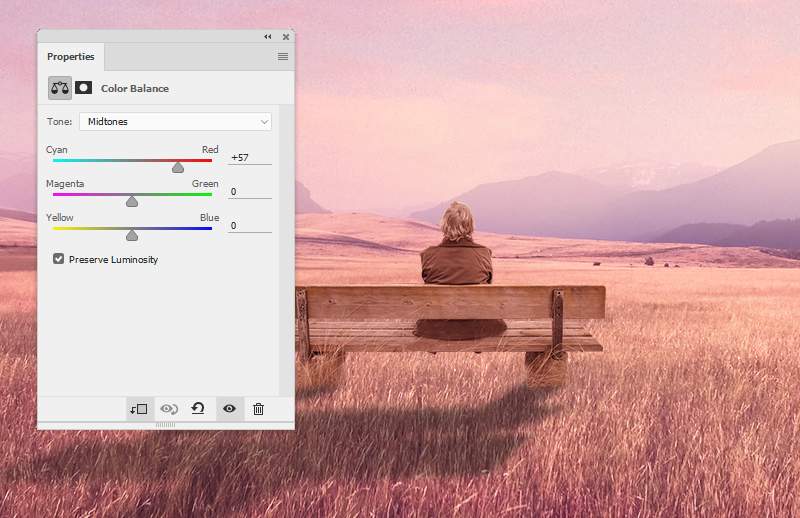The width and height of the screenshot is (800, 518).
Task: Click the Magenta-Green slider handle
Action: point(132,202)
